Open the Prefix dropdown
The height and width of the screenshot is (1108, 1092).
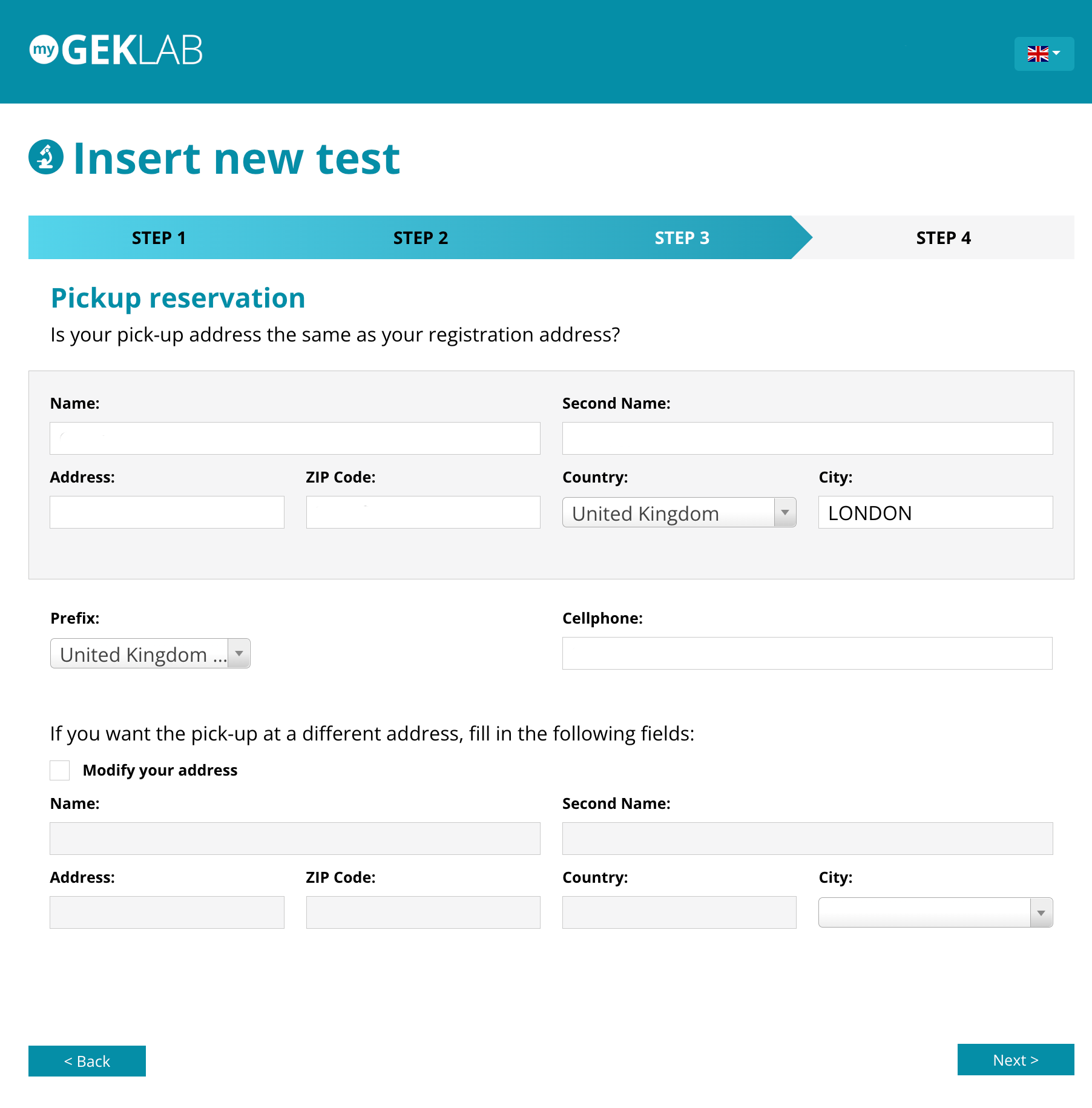coord(239,654)
